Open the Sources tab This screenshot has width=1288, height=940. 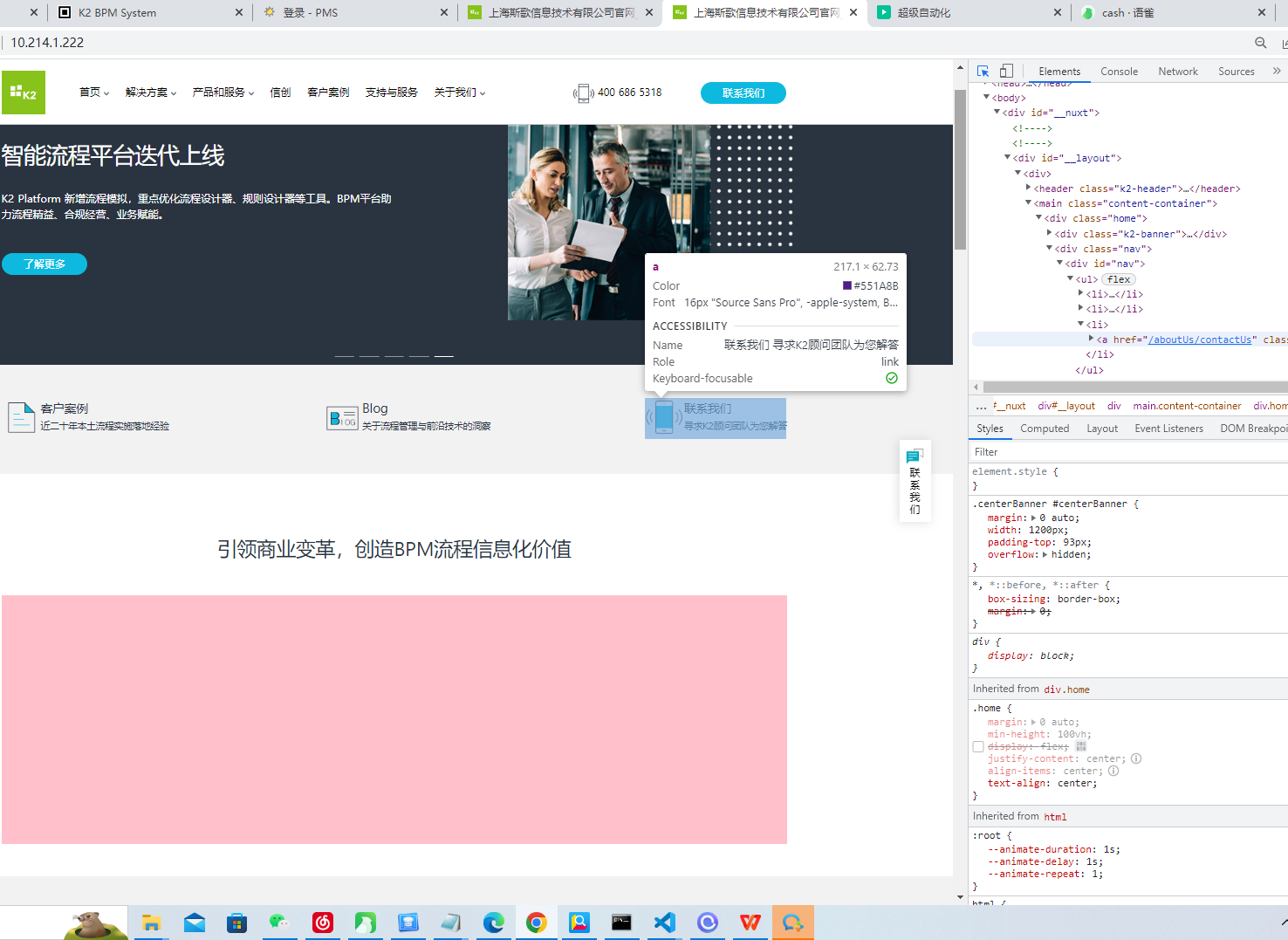tap(1237, 72)
